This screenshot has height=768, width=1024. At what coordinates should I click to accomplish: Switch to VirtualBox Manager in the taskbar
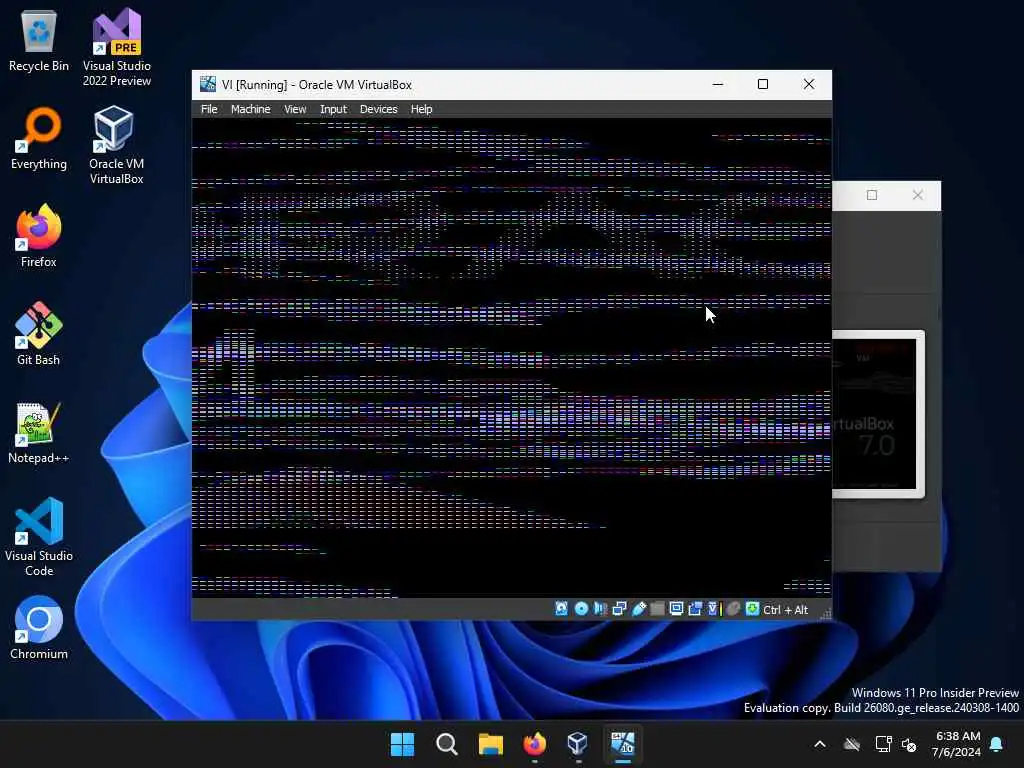(578, 744)
